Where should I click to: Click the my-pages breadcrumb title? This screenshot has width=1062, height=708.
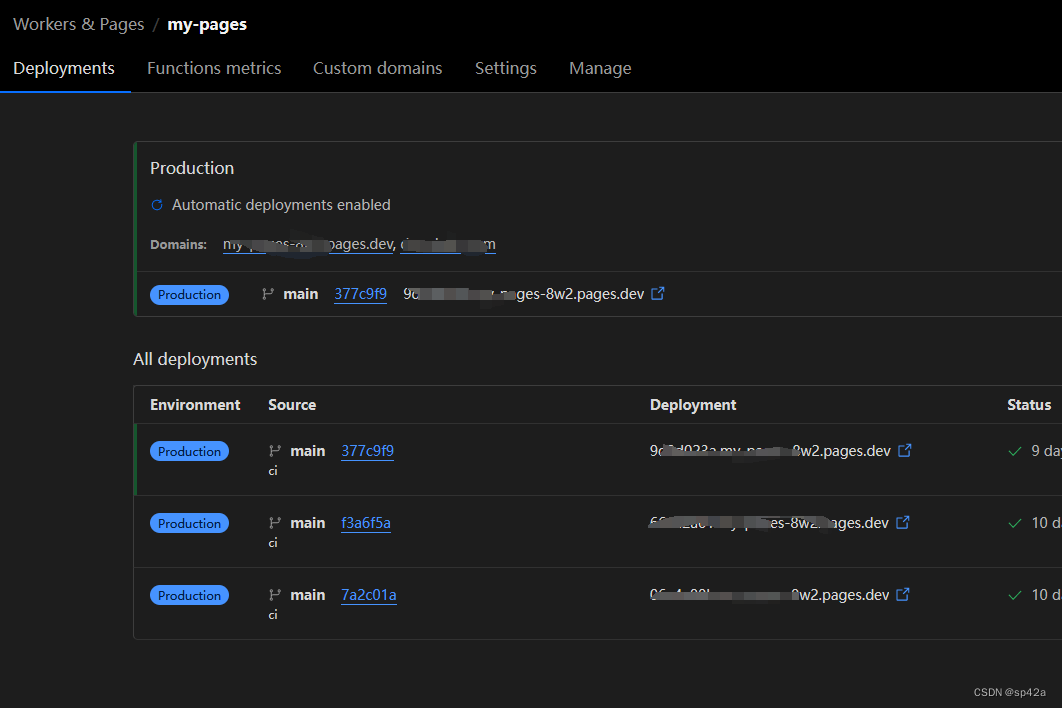click(x=207, y=24)
